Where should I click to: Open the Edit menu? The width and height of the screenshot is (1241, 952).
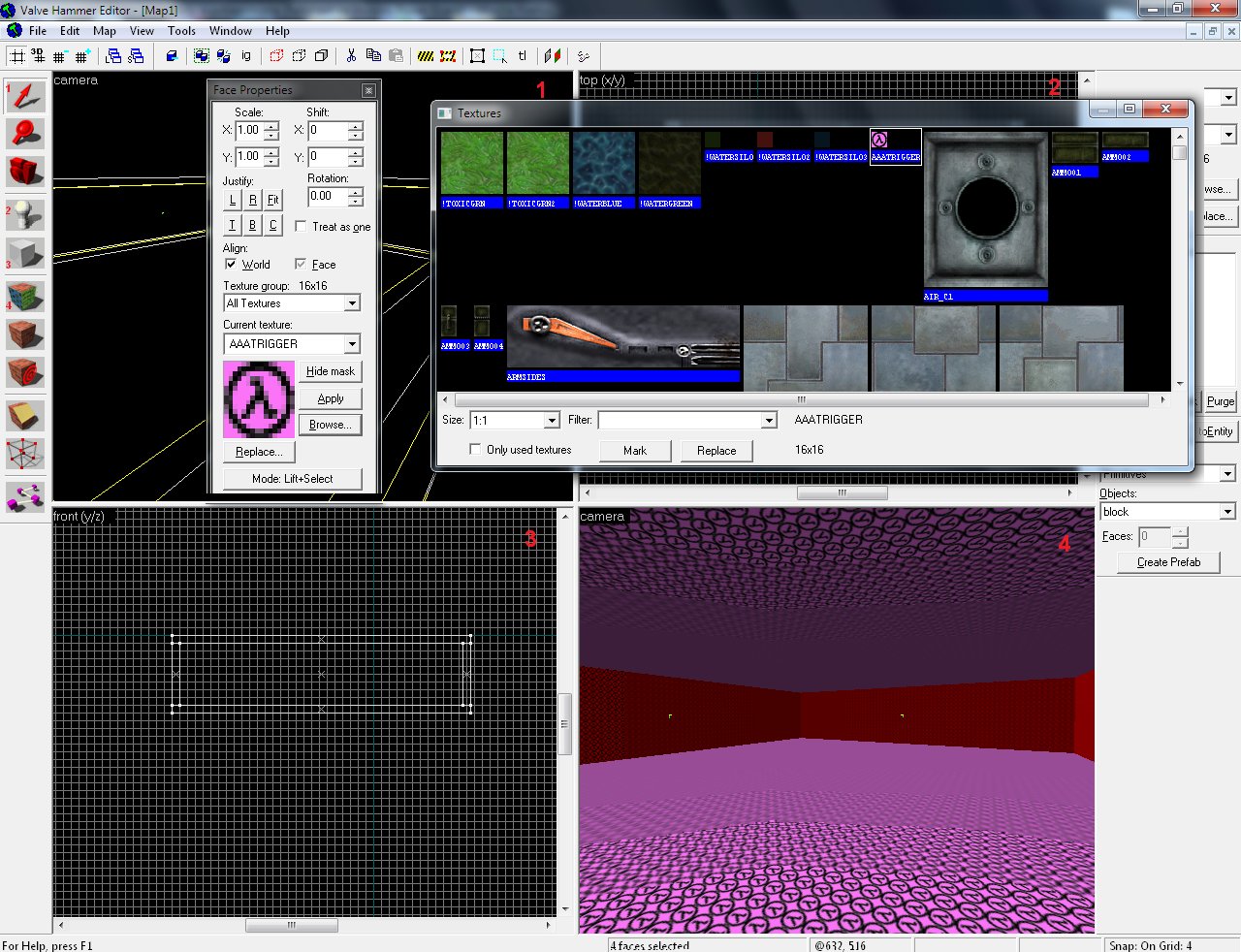tap(70, 31)
